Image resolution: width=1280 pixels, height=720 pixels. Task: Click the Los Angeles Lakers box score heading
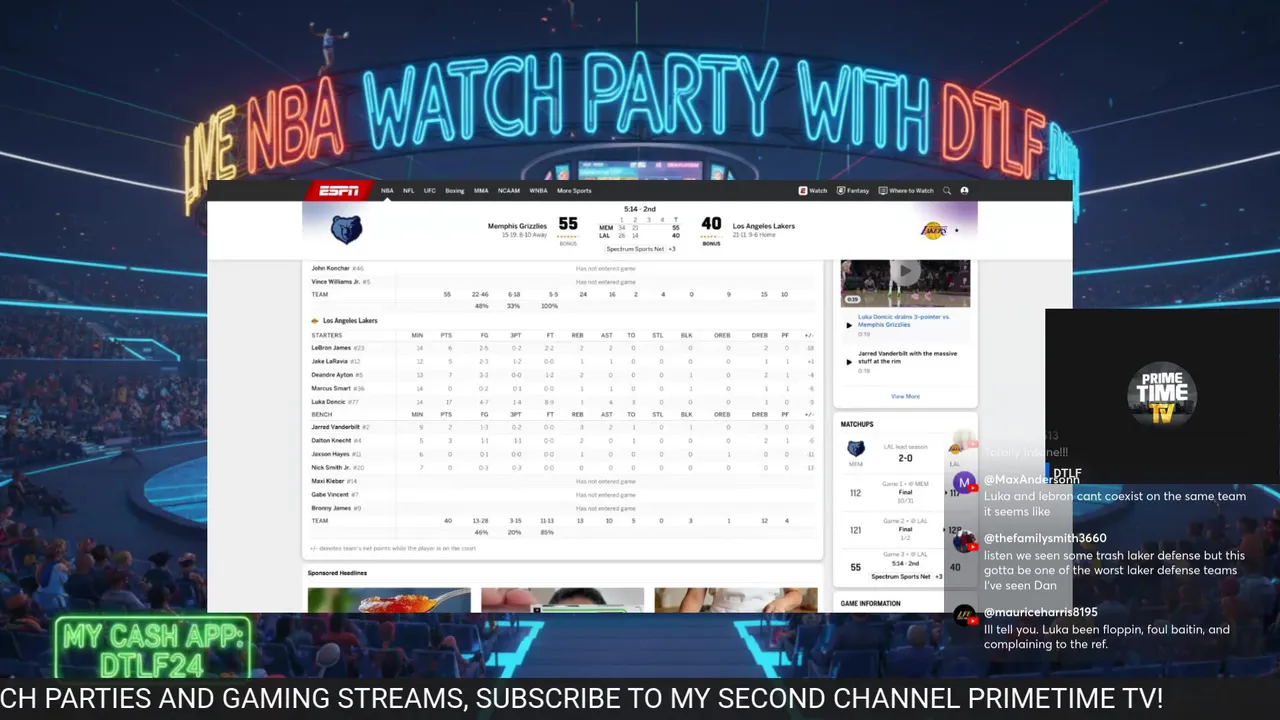click(x=350, y=321)
